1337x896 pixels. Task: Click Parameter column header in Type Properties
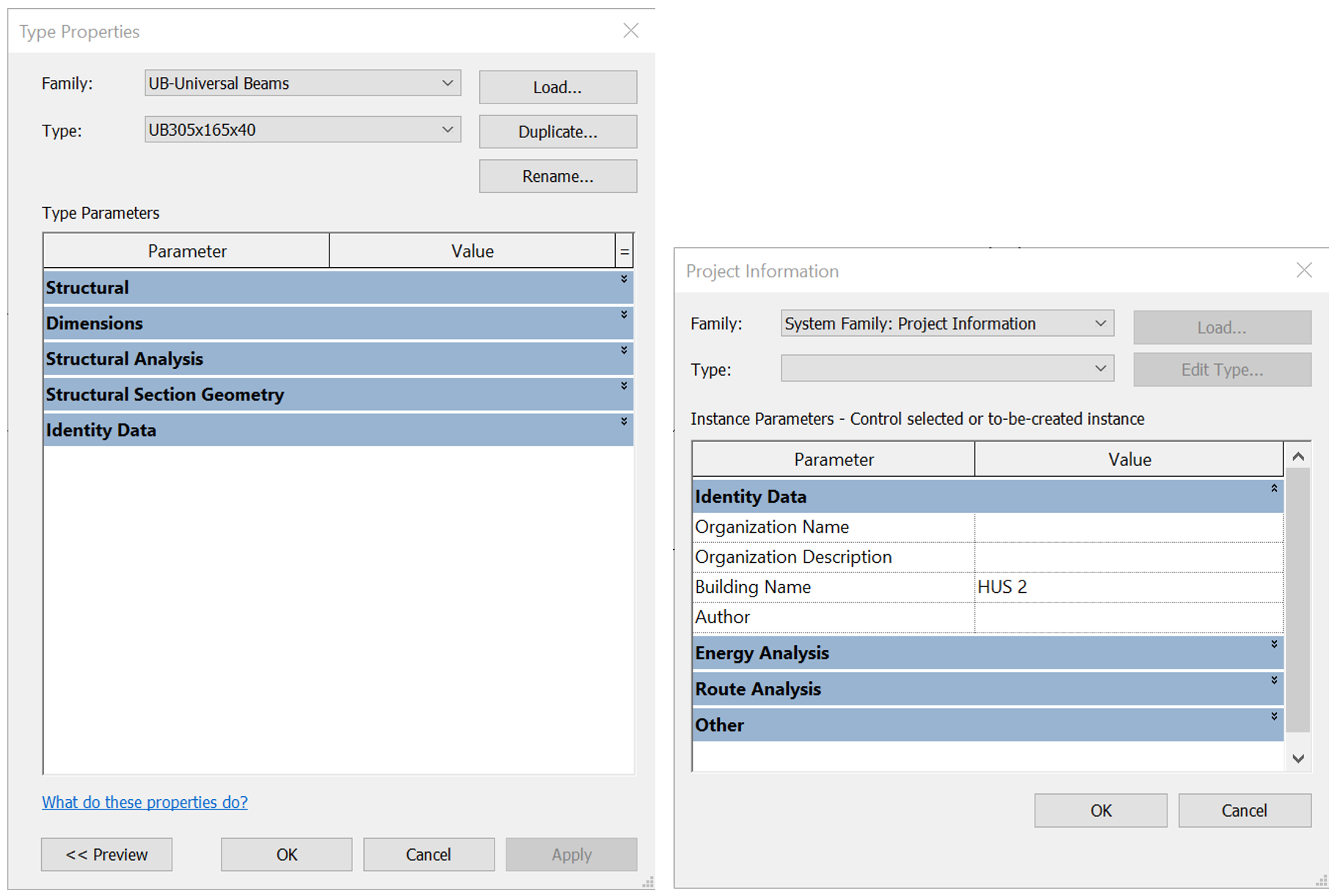pyautogui.click(x=186, y=251)
